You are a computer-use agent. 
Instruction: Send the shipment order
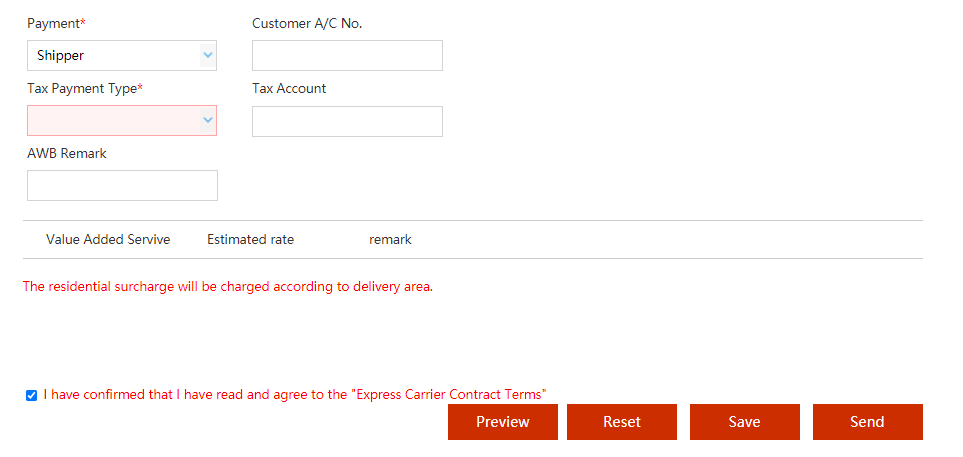867,422
